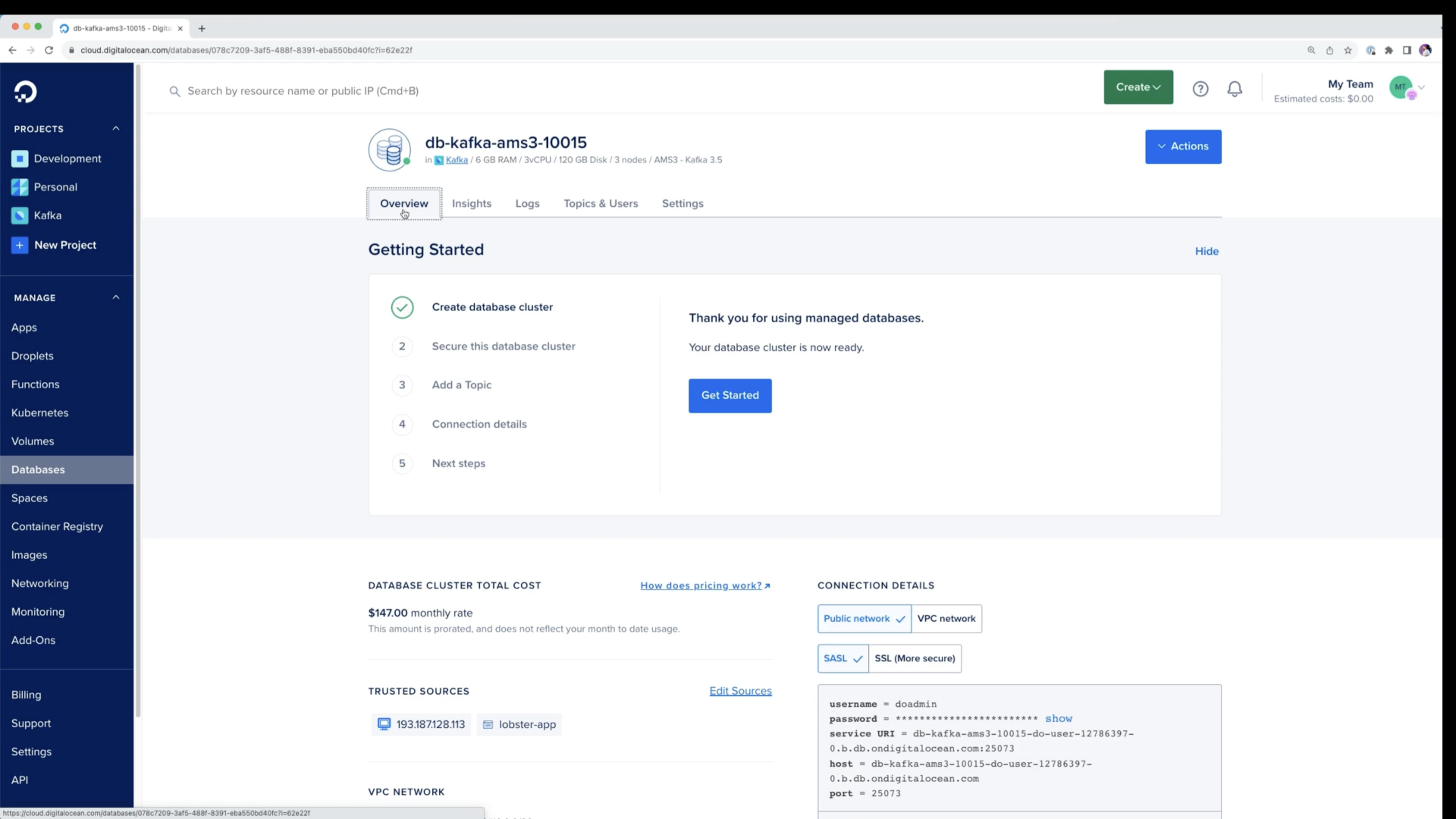Click the lobster-app trusted source icon

pos(488,724)
